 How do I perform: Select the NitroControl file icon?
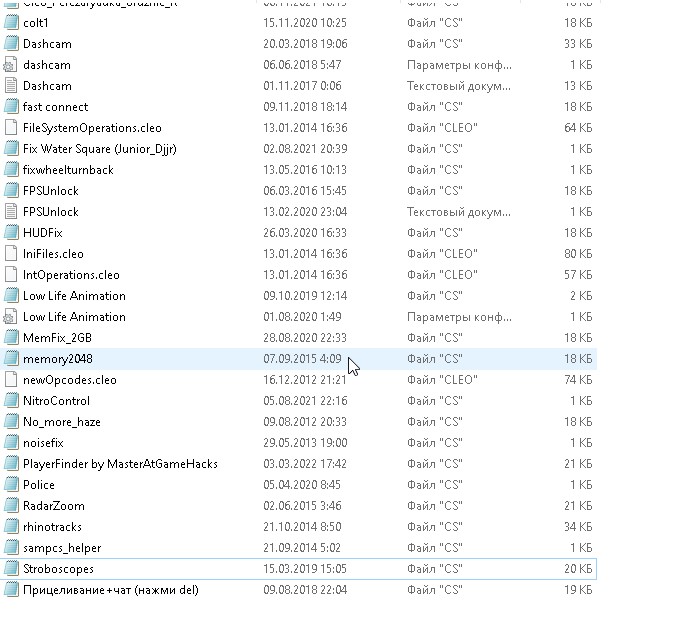(x=11, y=401)
